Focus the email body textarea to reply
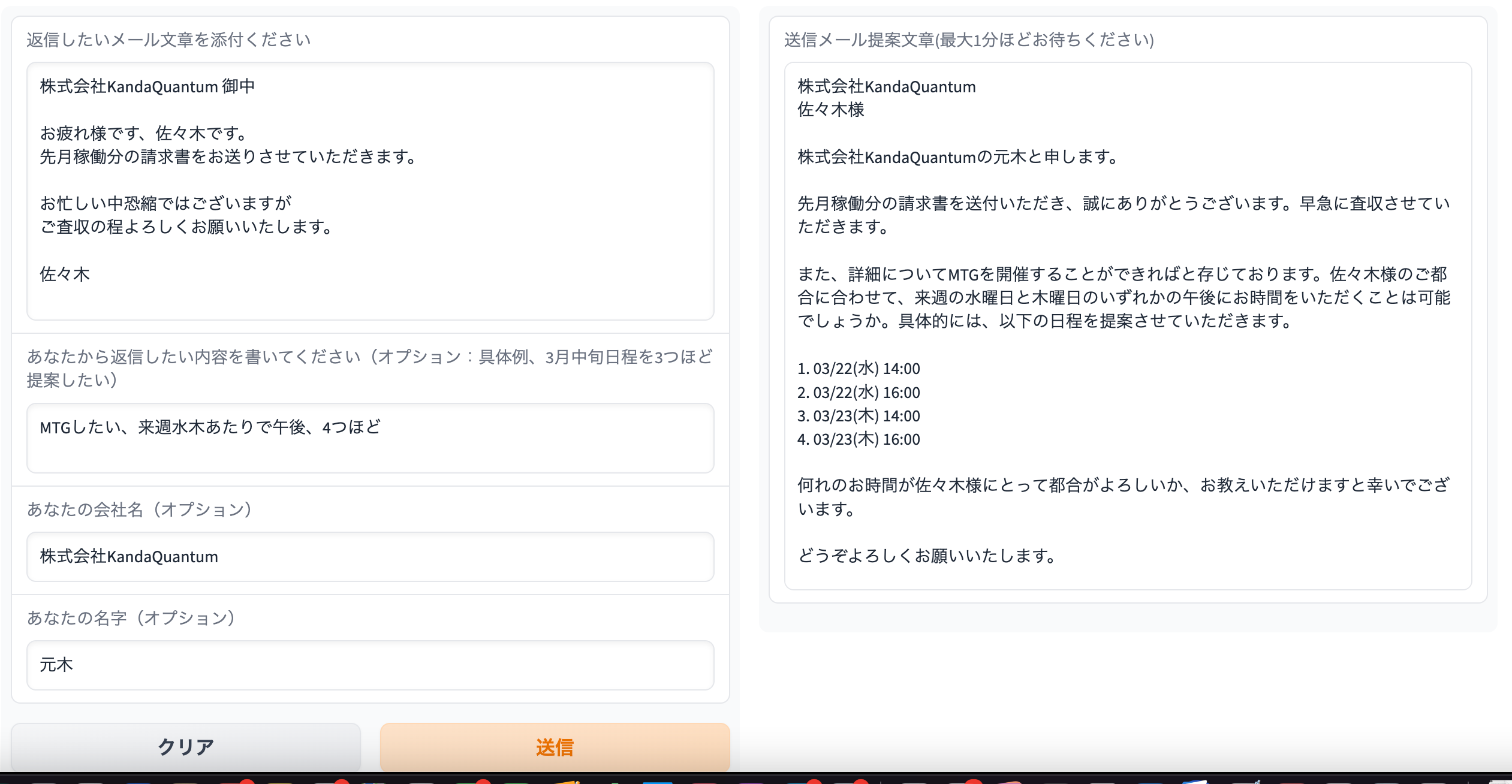The image size is (1512, 784). tap(370, 191)
